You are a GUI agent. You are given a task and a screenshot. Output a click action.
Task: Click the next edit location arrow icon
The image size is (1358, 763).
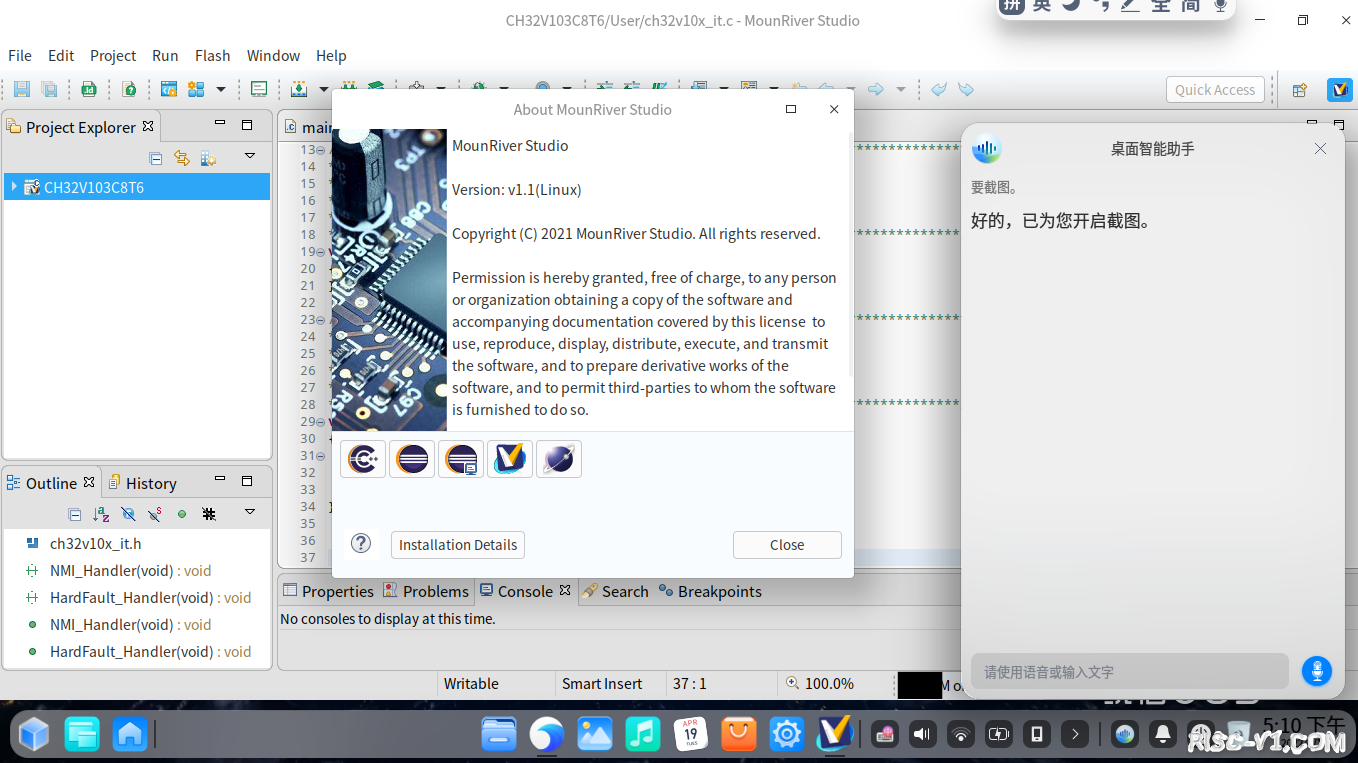pyautogui.click(x=966, y=89)
